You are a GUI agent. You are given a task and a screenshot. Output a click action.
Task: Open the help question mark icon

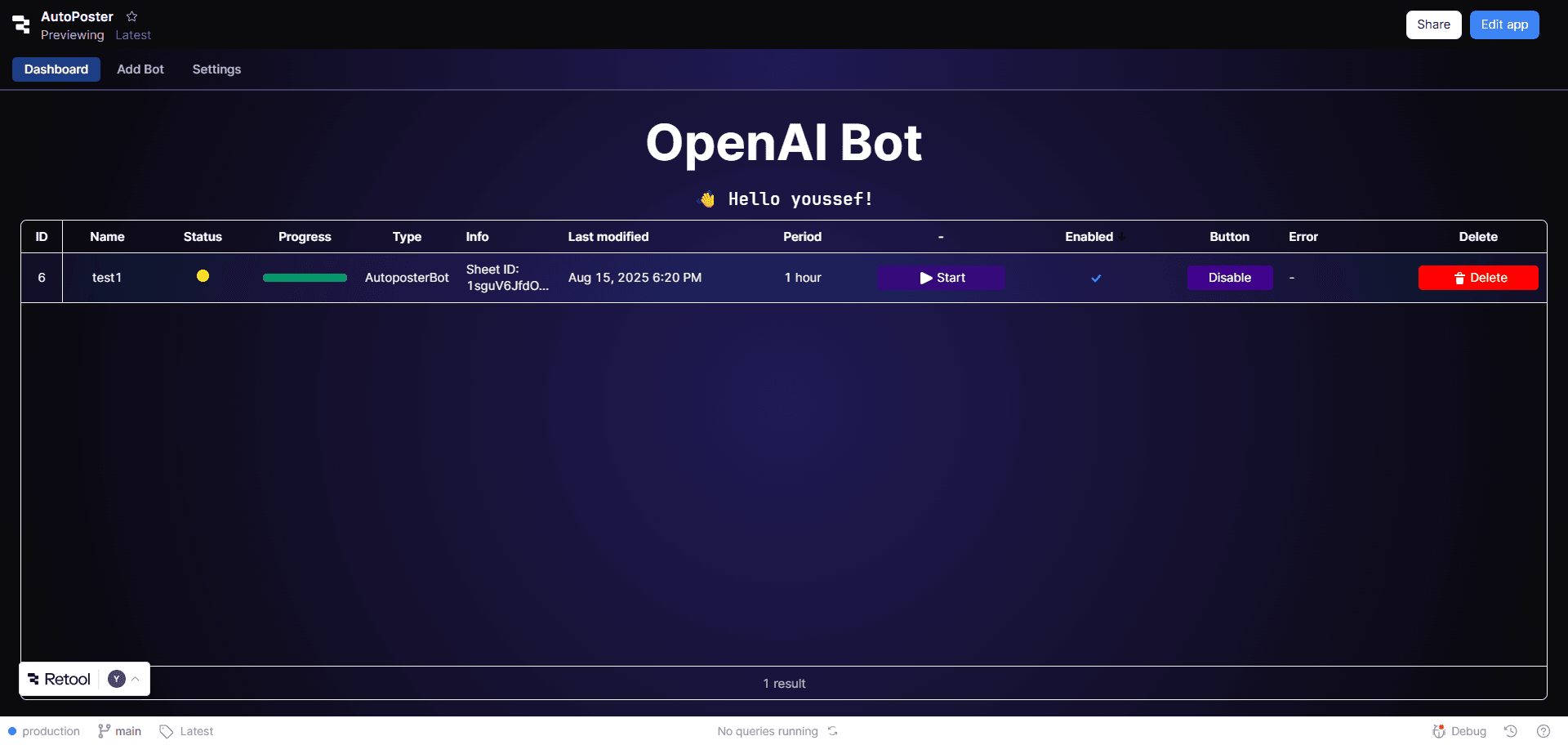point(1543,731)
